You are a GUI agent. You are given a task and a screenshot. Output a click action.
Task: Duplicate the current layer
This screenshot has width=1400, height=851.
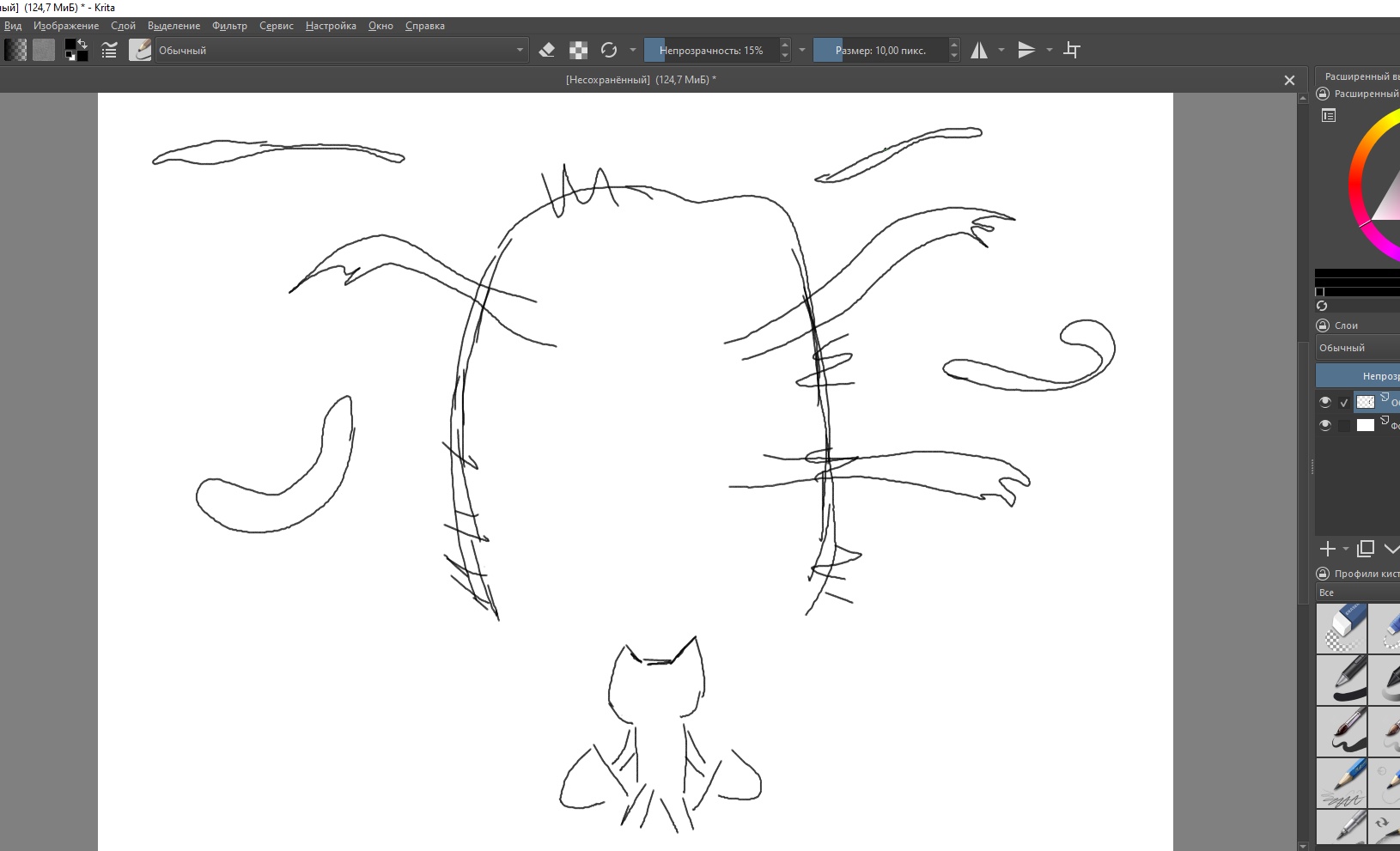pyautogui.click(x=1366, y=549)
